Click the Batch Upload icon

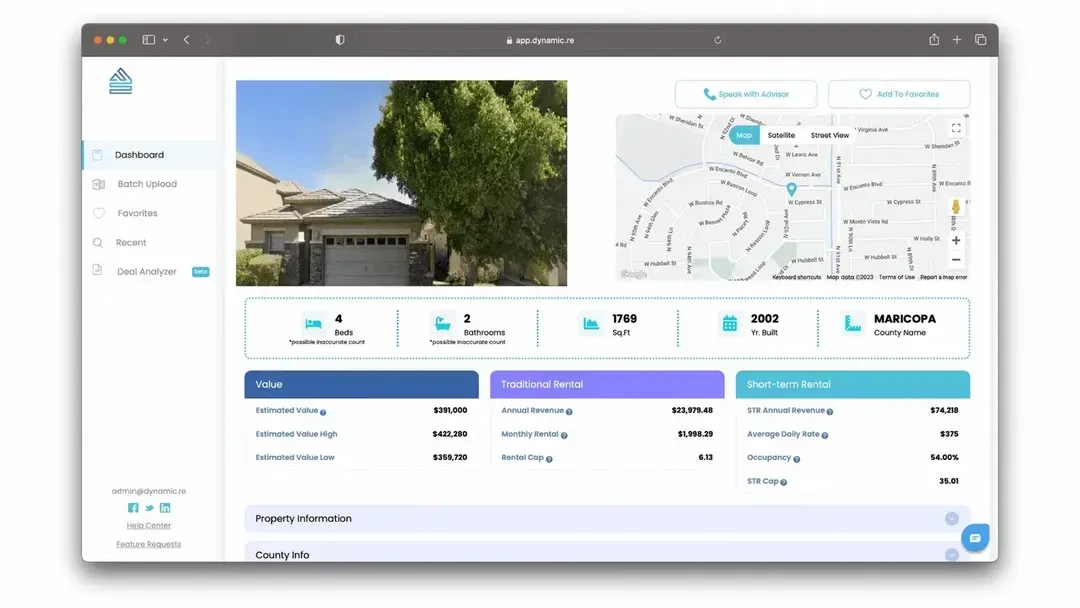(98, 184)
